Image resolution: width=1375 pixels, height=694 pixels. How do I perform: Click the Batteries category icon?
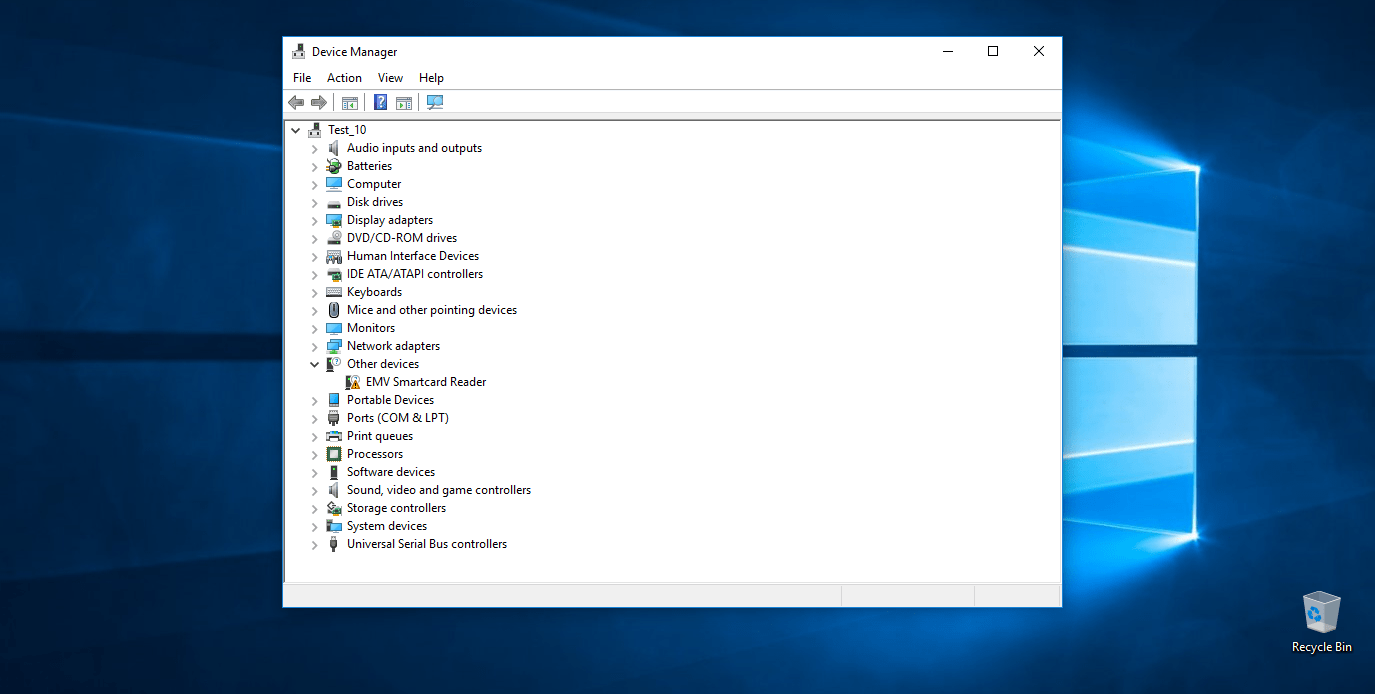point(333,165)
